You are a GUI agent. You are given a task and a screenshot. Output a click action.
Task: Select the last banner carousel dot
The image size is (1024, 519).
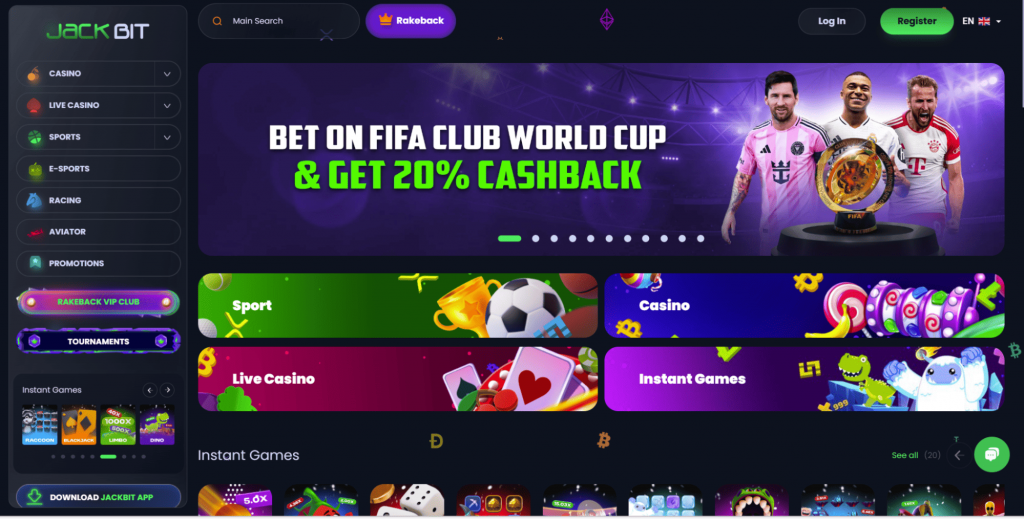tap(700, 239)
